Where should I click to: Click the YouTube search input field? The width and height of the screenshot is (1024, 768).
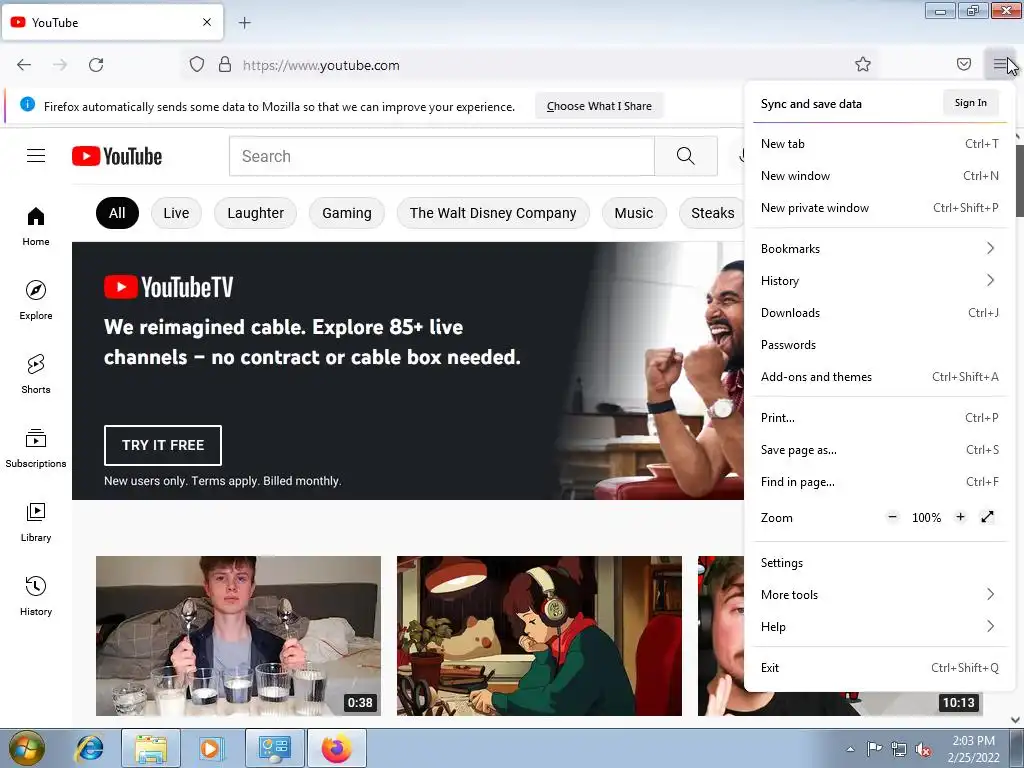point(441,156)
